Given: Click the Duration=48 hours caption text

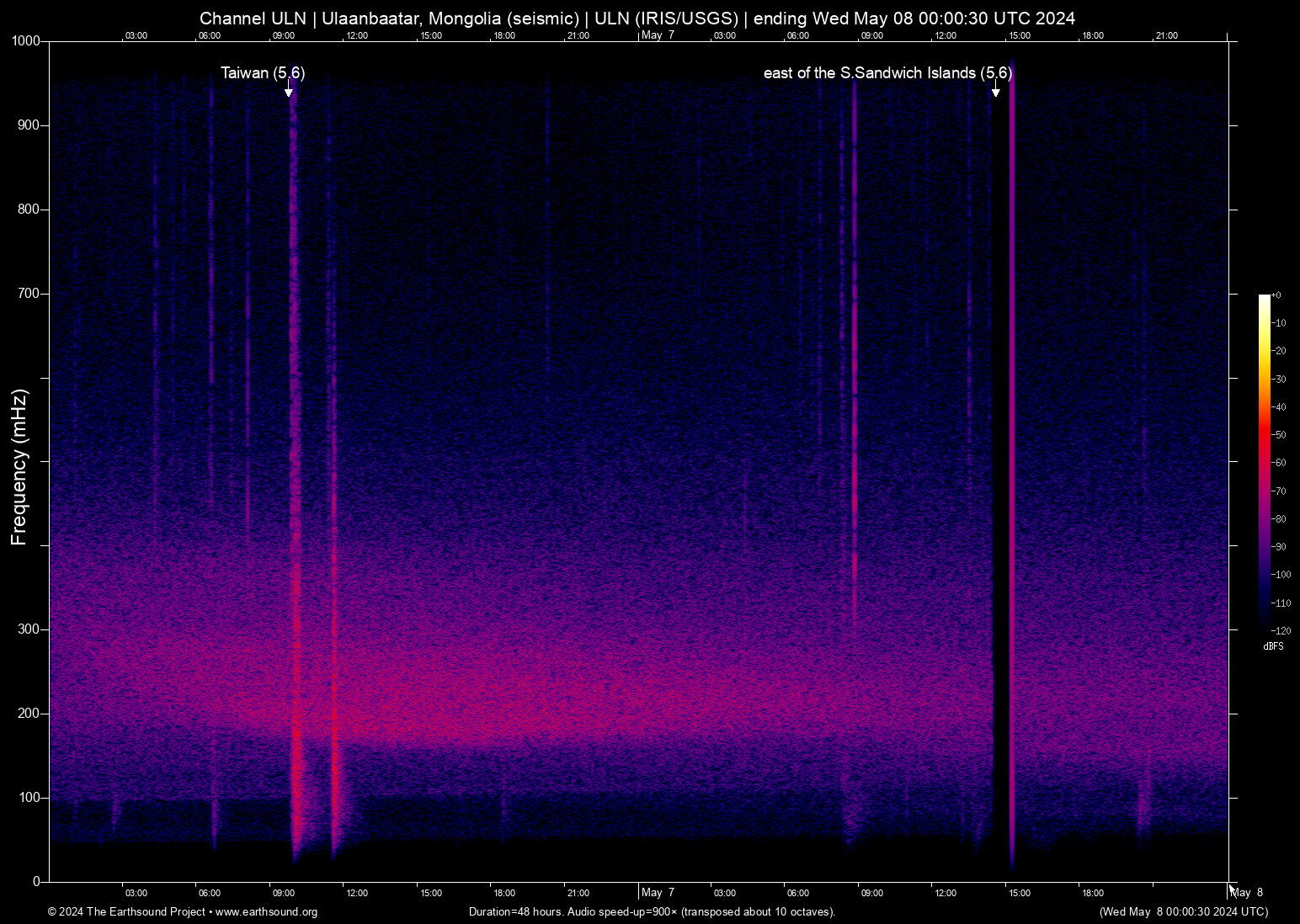Looking at the screenshot, I should coord(652,912).
